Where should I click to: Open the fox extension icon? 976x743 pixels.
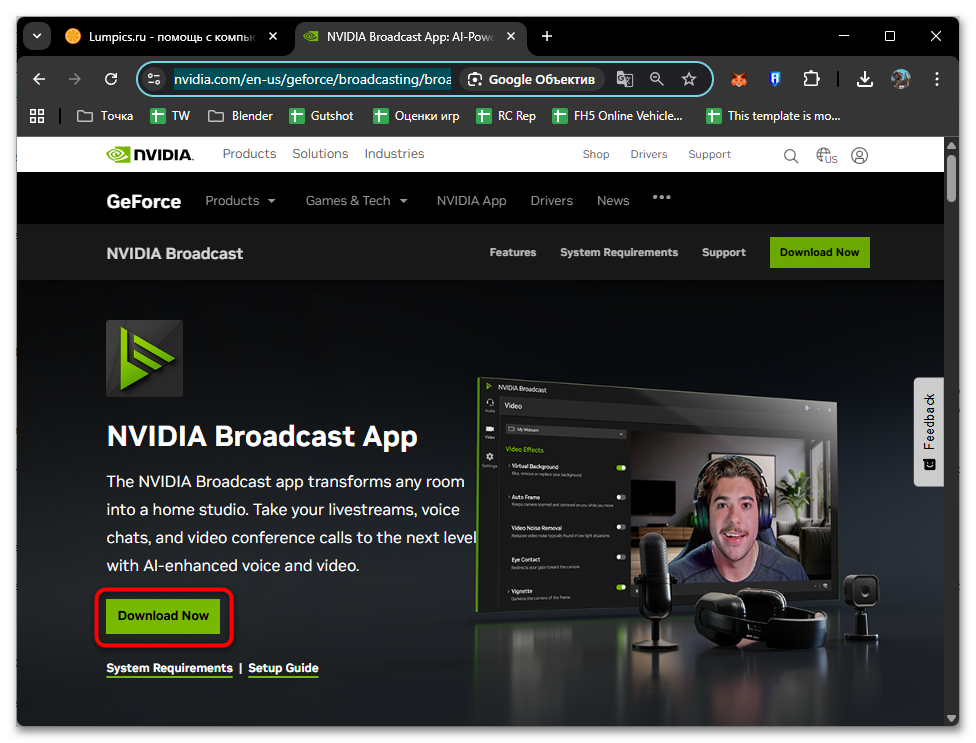point(739,79)
